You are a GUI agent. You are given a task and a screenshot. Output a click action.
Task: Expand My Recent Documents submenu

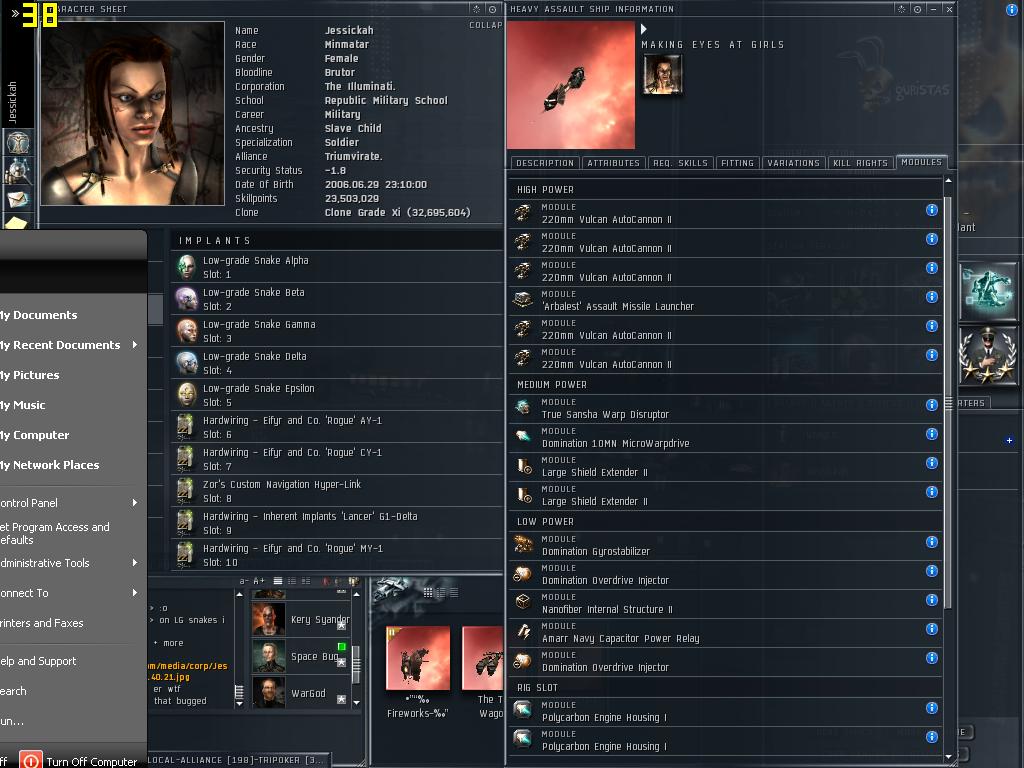click(x=135, y=344)
